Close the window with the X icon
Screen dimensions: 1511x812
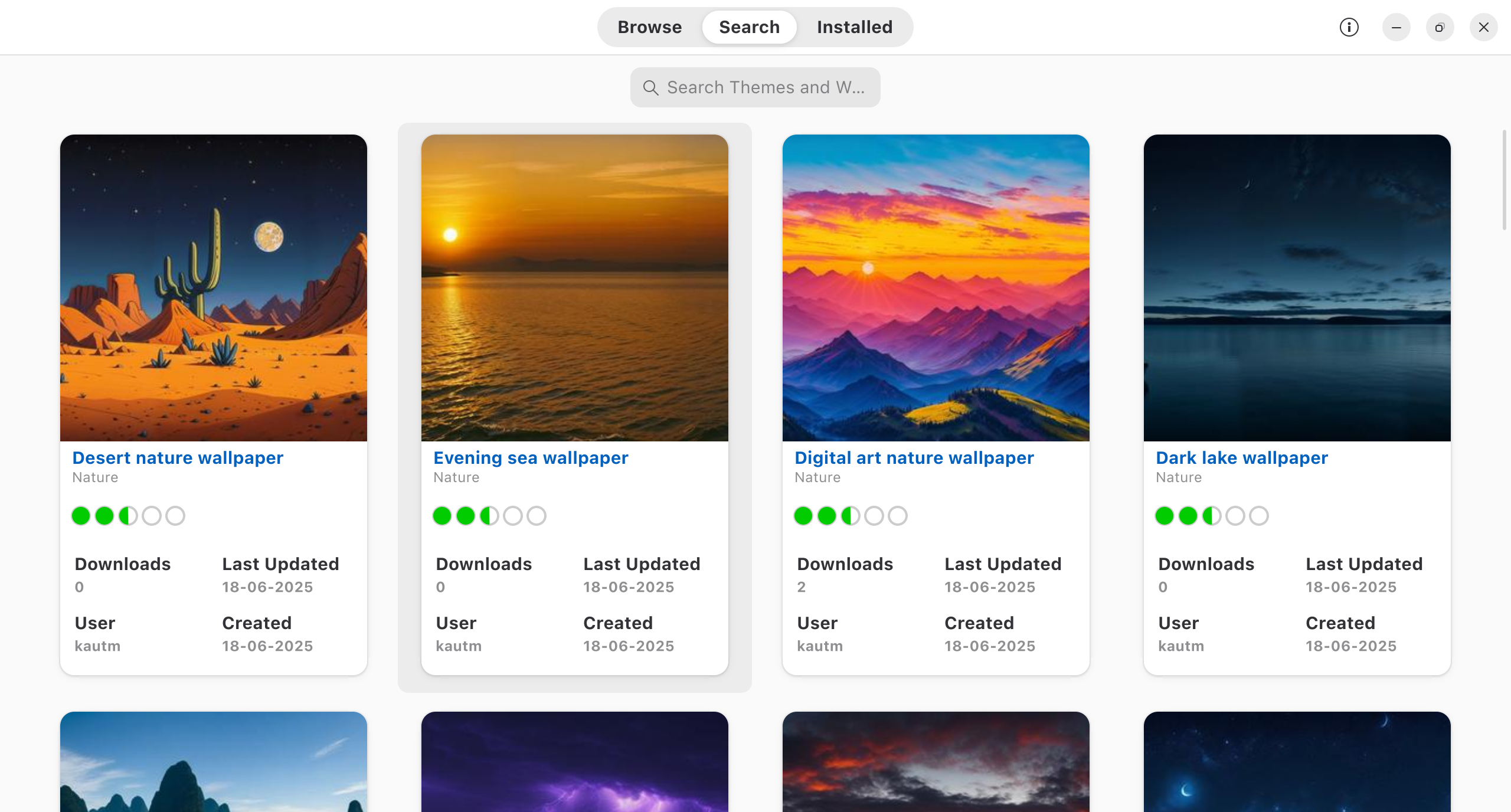[1483, 27]
